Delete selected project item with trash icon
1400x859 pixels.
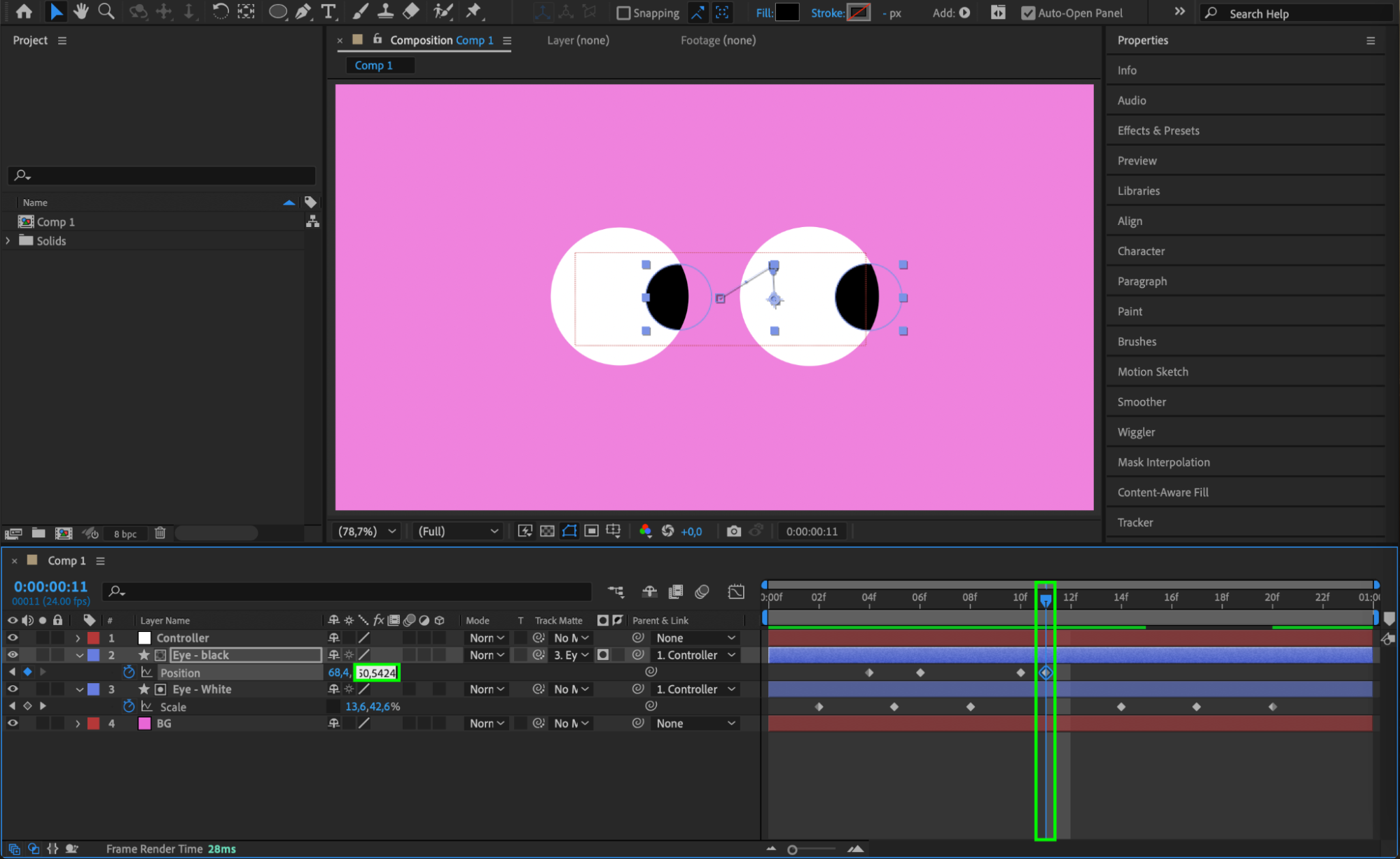click(x=160, y=533)
